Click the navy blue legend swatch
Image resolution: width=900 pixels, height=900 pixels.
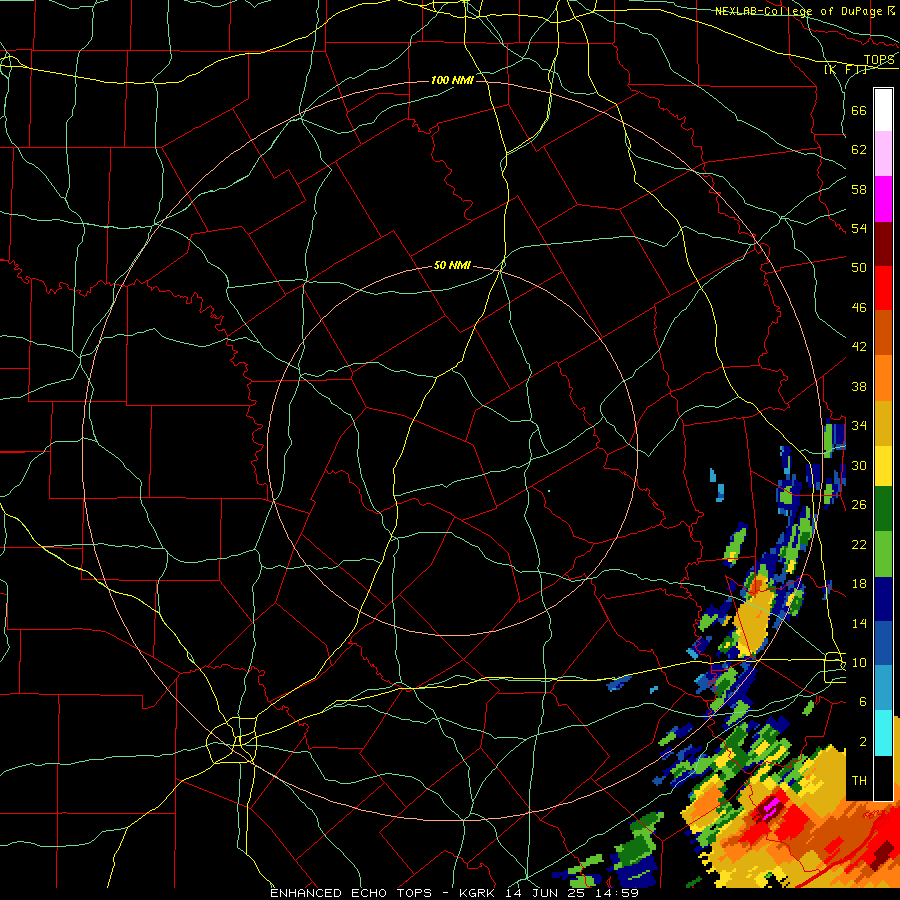pyautogui.click(x=883, y=599)
